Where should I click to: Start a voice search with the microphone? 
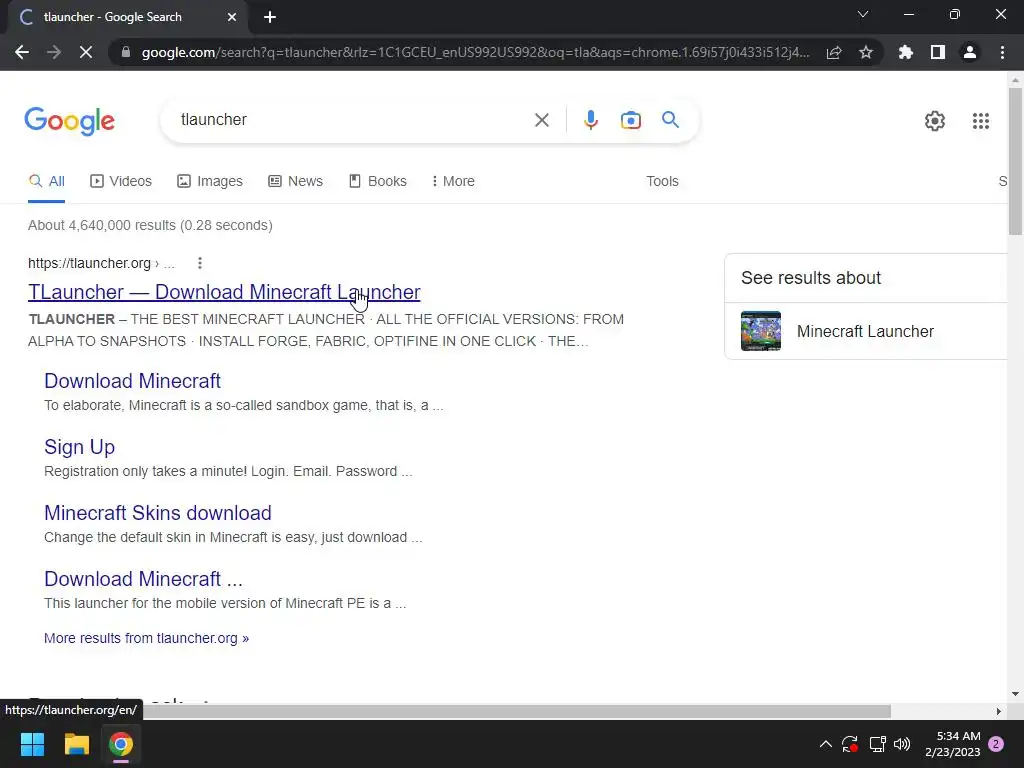[x=590, y=120]
